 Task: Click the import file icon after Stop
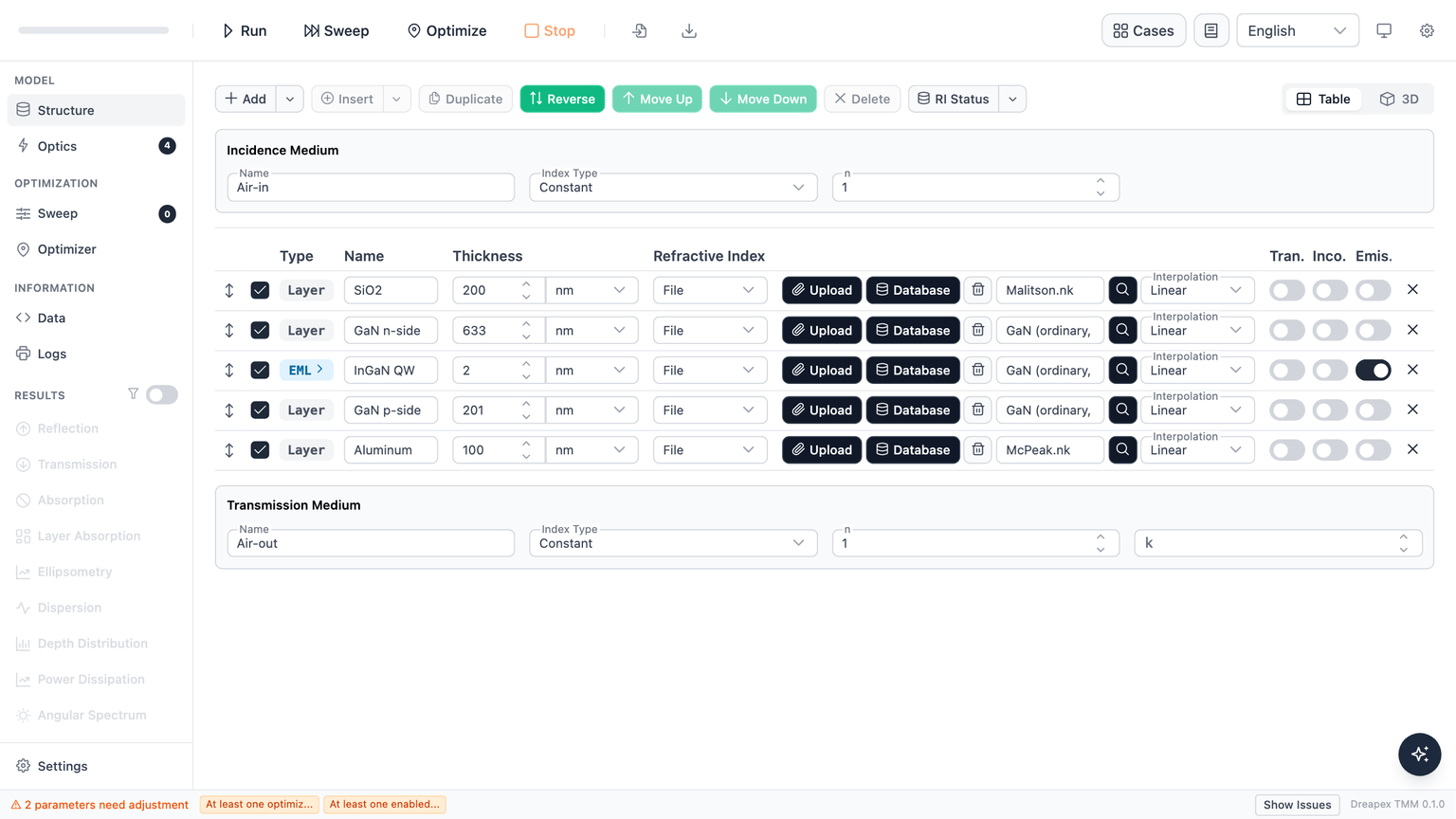640,30
